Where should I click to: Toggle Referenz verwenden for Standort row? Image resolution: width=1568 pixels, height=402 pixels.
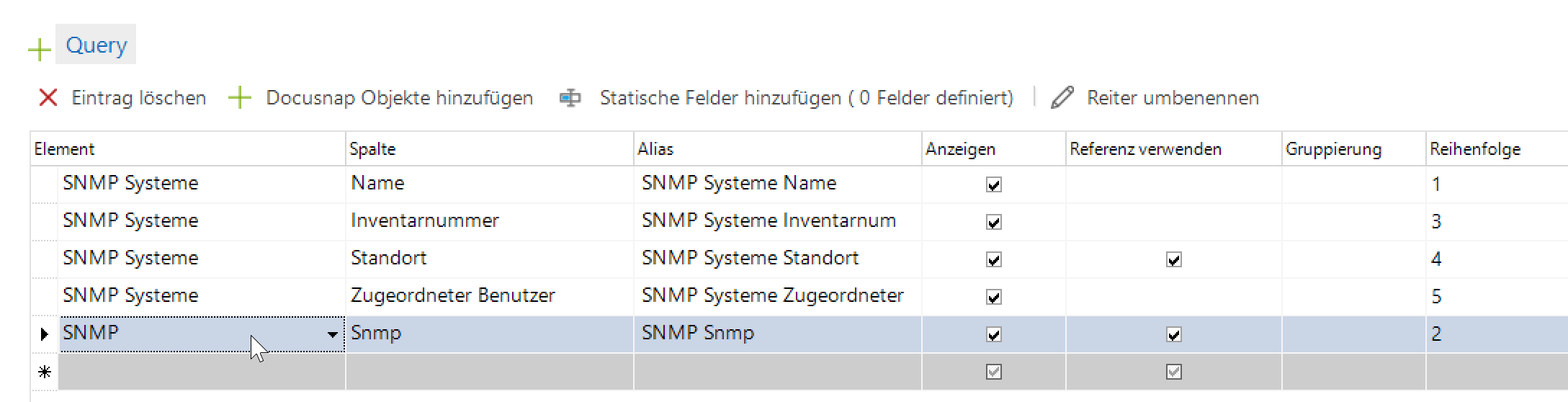(1174, 259)
